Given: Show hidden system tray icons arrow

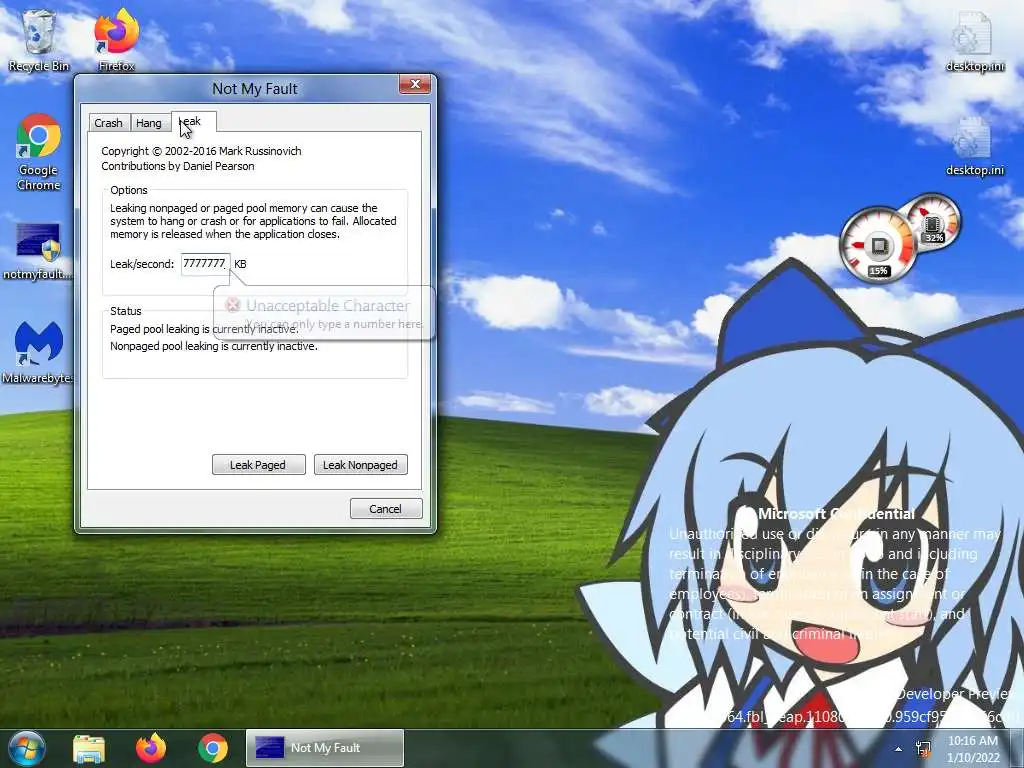Looking at the screenshot, I should click(x=899, y=749).
